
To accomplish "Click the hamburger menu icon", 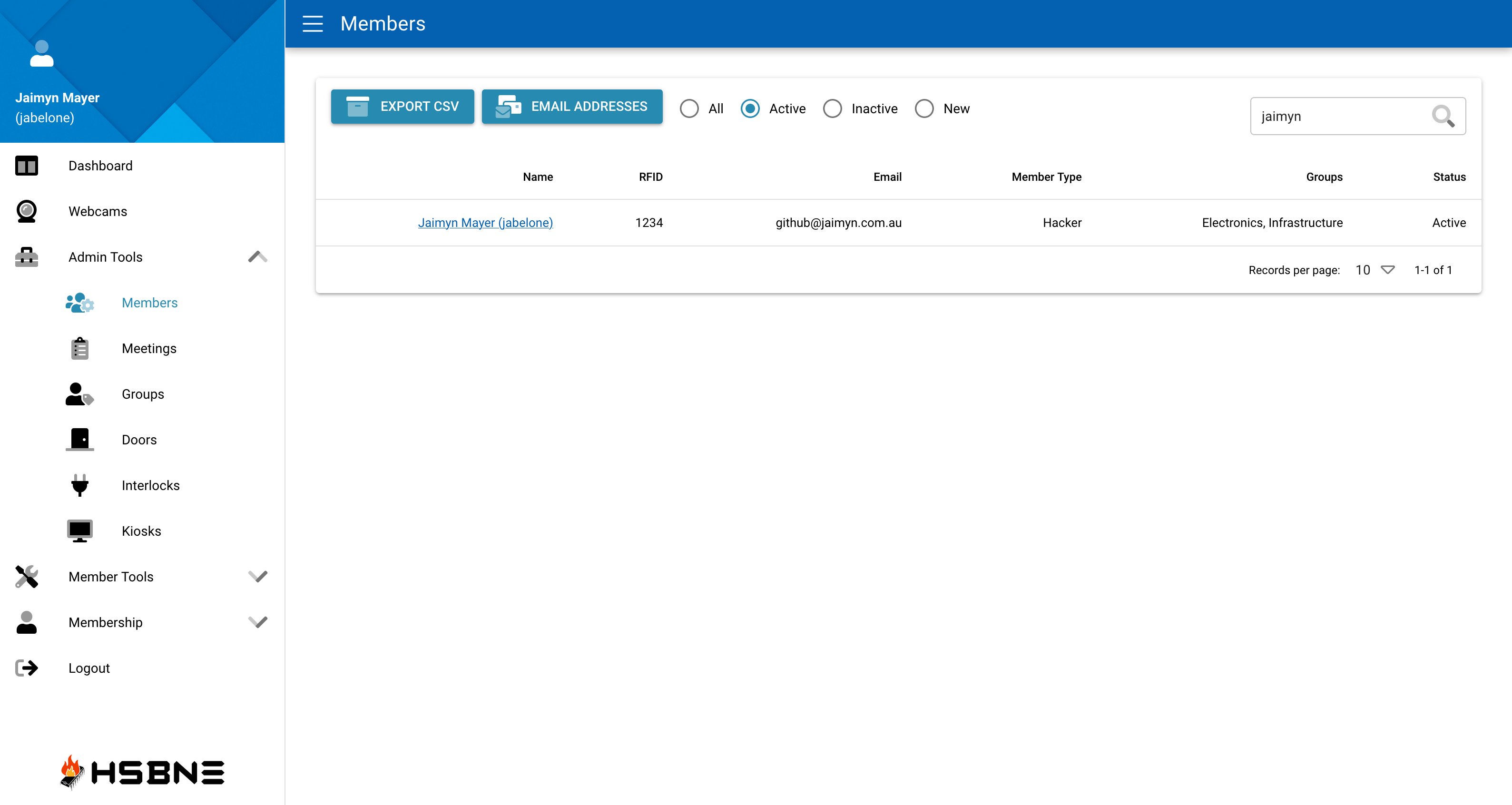I will point(312,23).
